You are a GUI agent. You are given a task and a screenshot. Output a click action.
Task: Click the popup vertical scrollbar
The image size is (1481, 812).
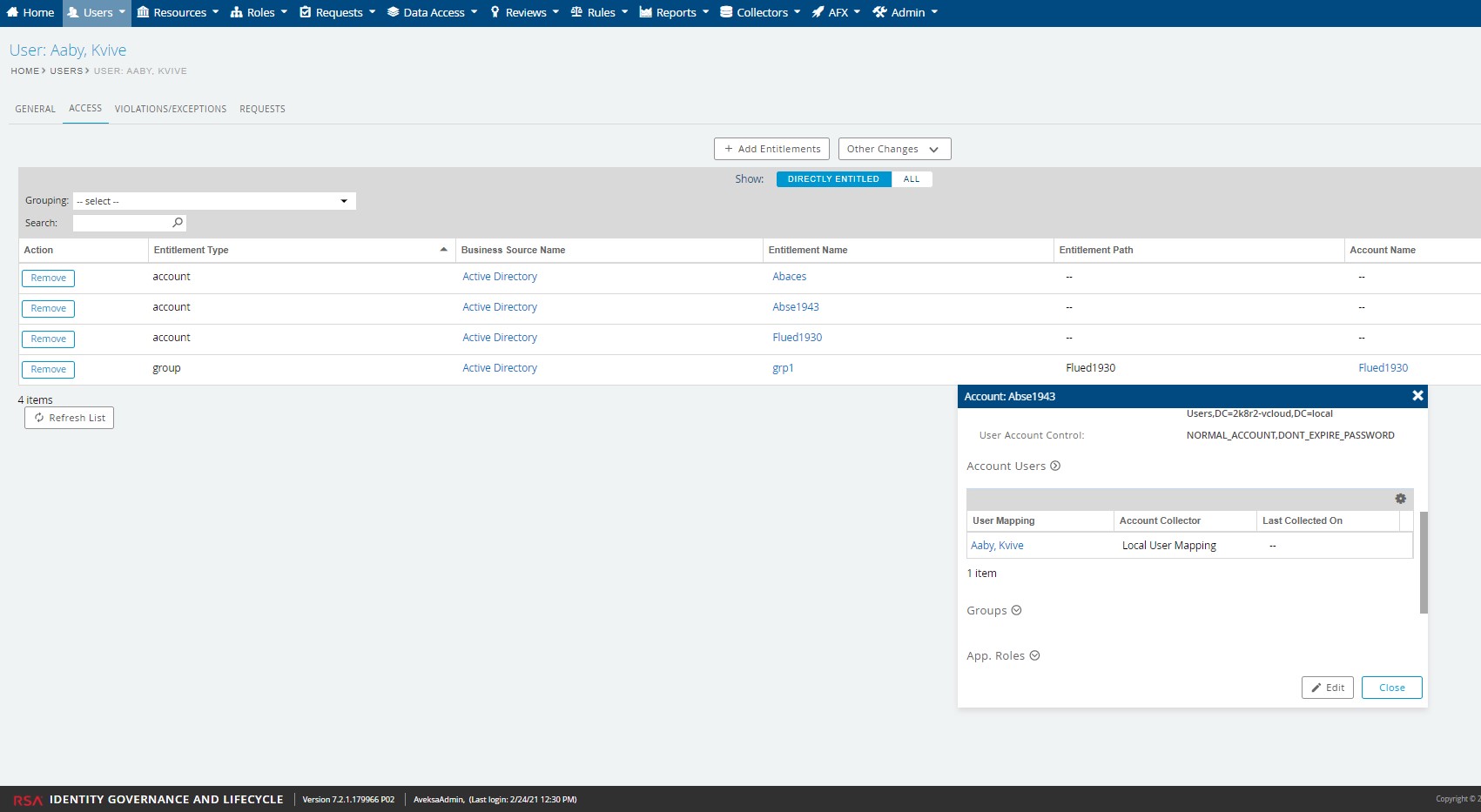coord(1424,562)
